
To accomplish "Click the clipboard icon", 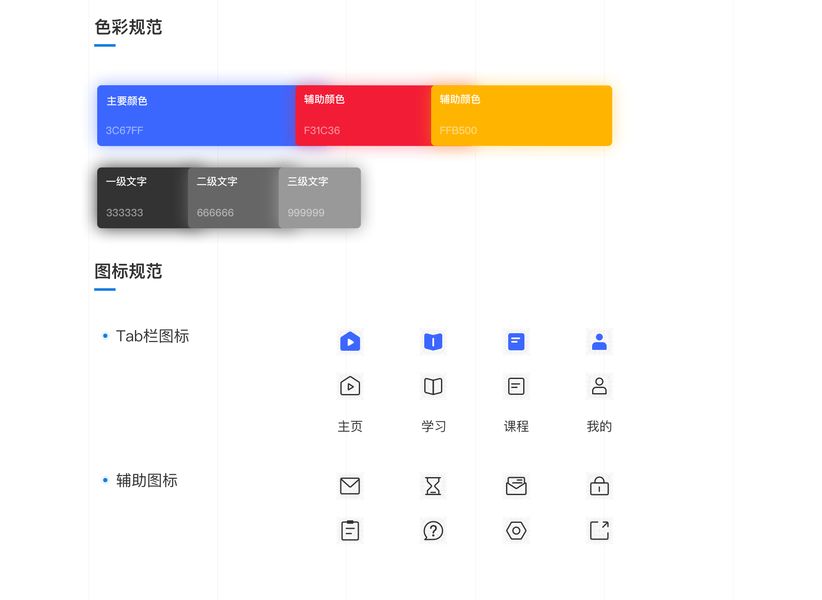I will click(x=350, y=530).
